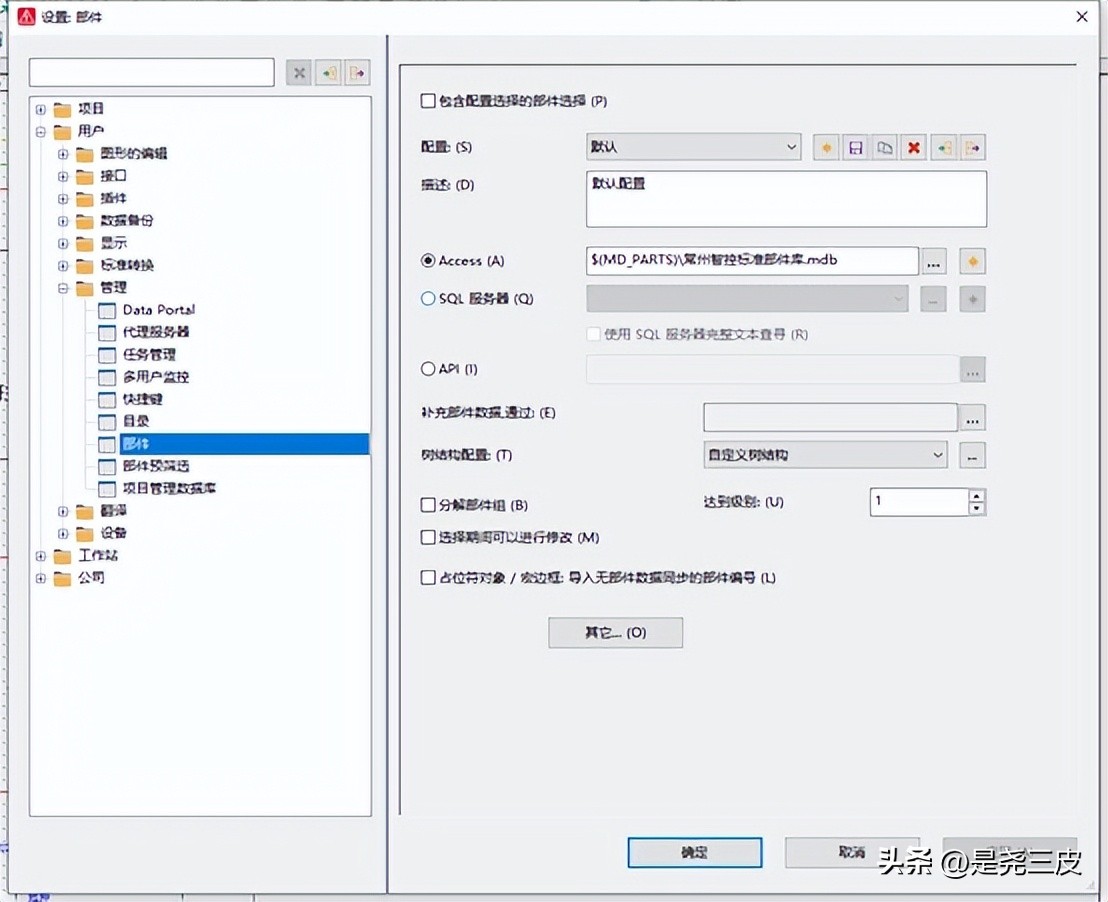Expand the 设备 tree node
Viewport: 1108px width, 902px height.
(63, 534)
